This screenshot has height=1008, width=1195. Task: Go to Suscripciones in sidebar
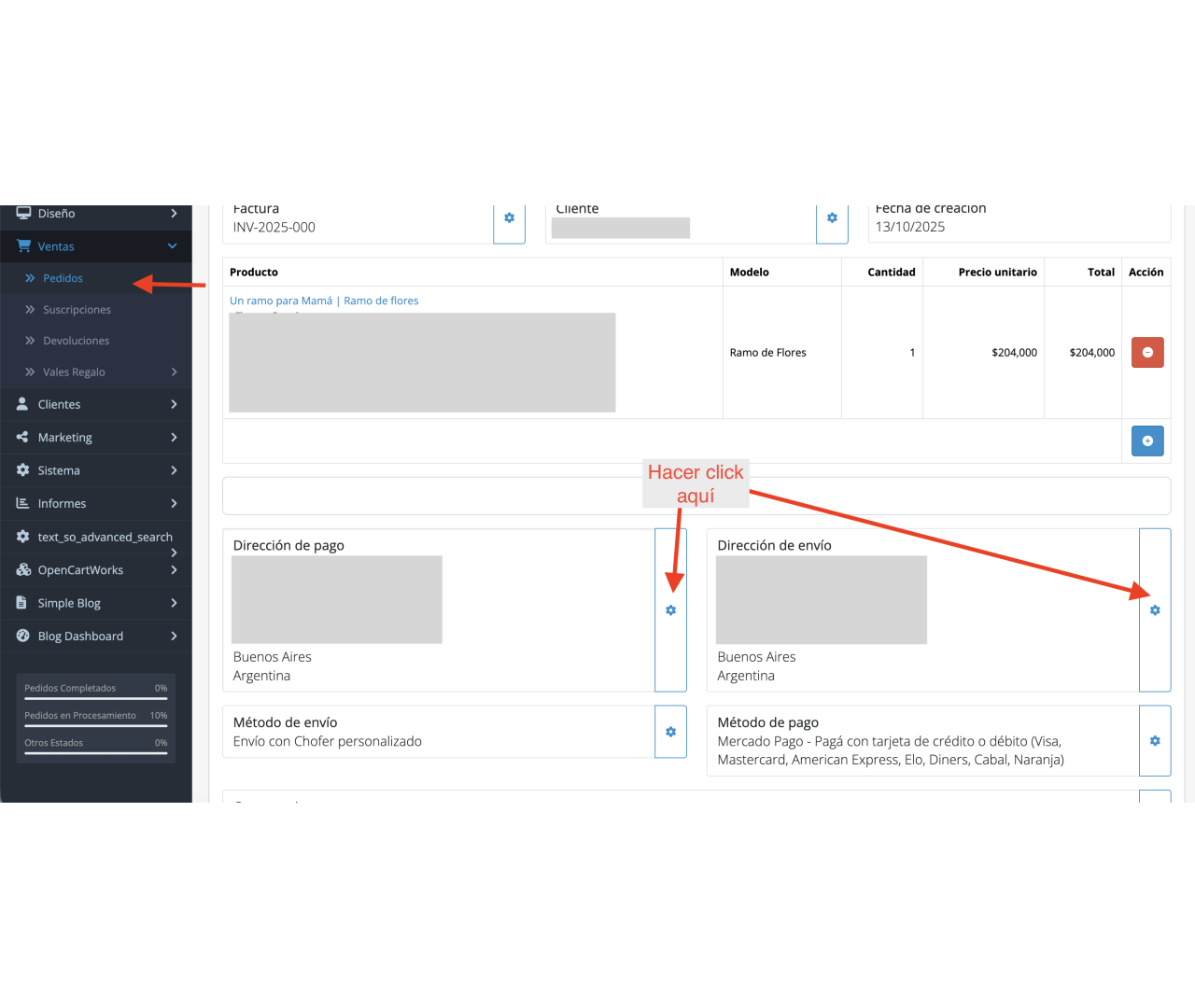coord(77,310)
